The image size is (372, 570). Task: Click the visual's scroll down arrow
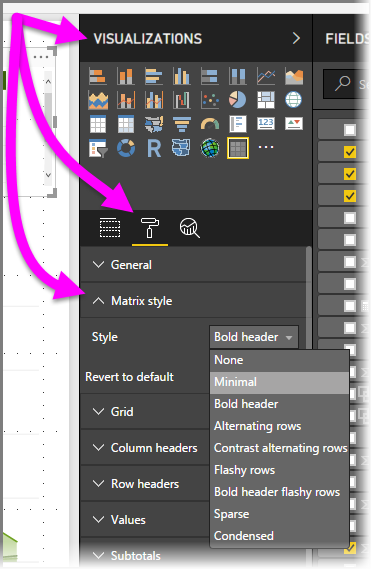[48, 175]
